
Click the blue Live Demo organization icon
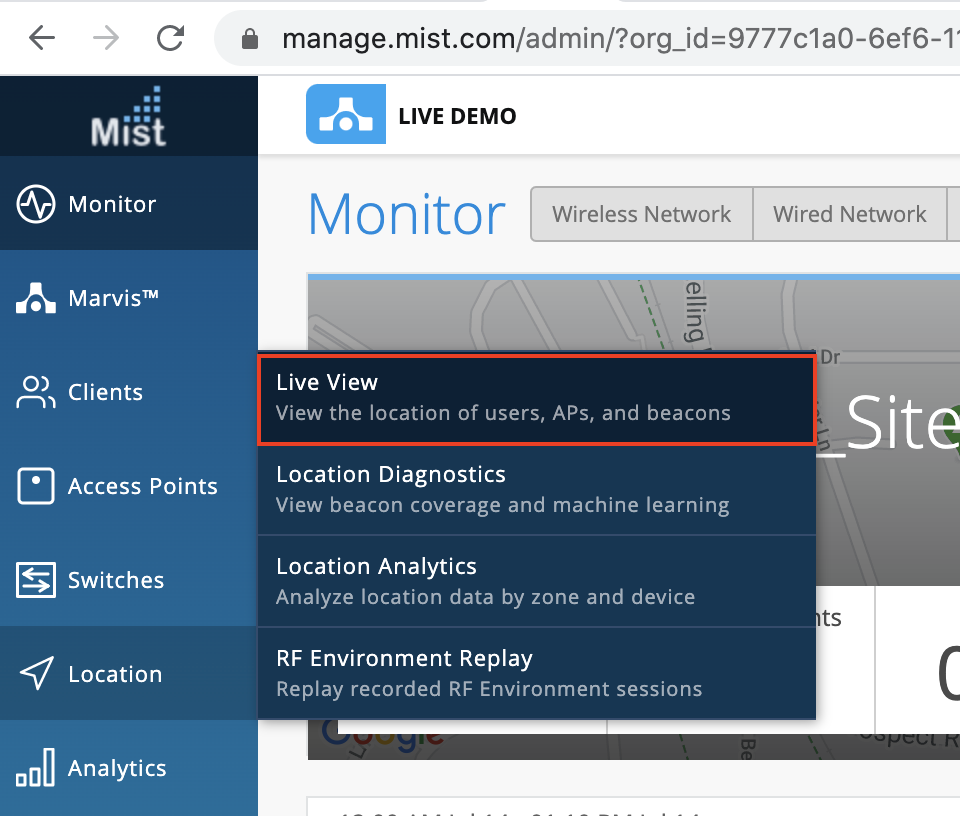tap(345, 115)
